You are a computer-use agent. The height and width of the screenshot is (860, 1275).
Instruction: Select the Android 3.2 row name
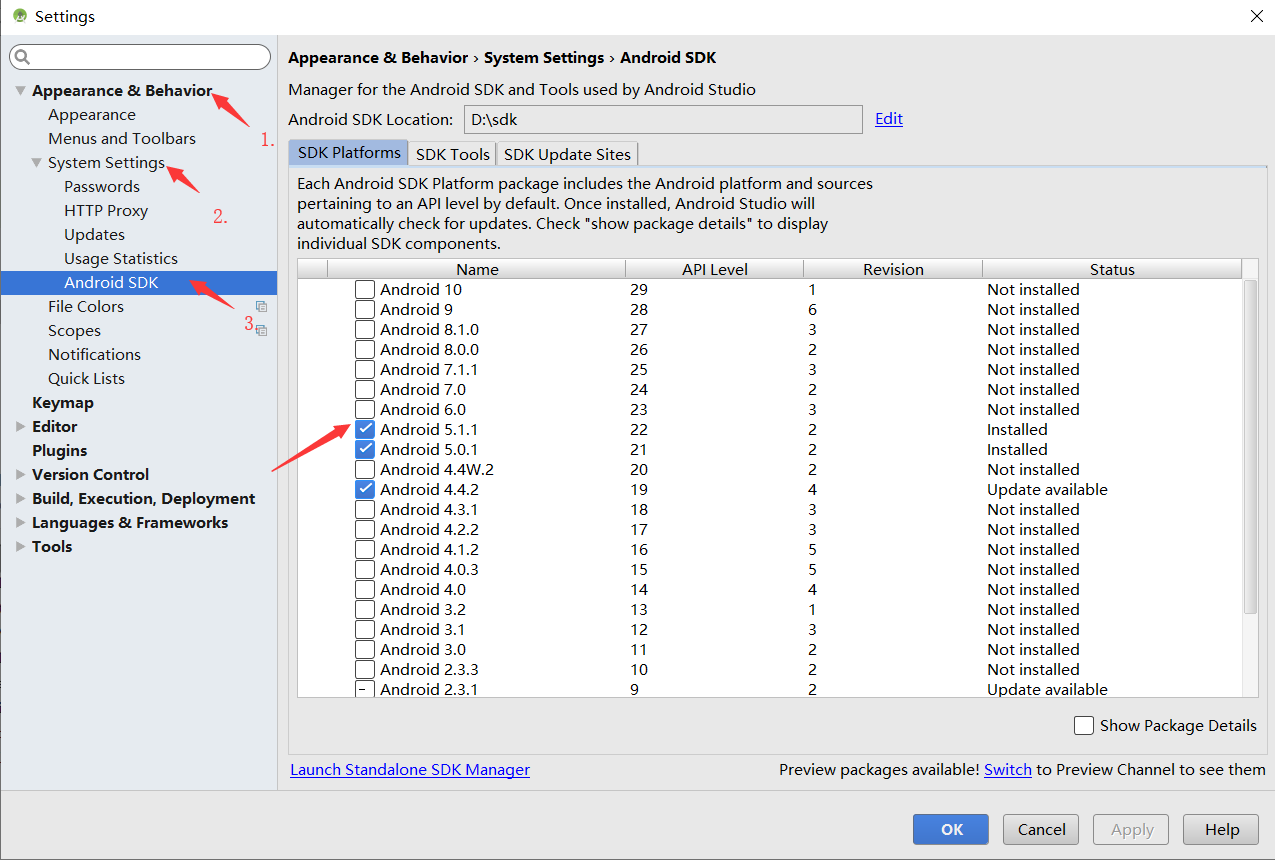click(423, 610)
